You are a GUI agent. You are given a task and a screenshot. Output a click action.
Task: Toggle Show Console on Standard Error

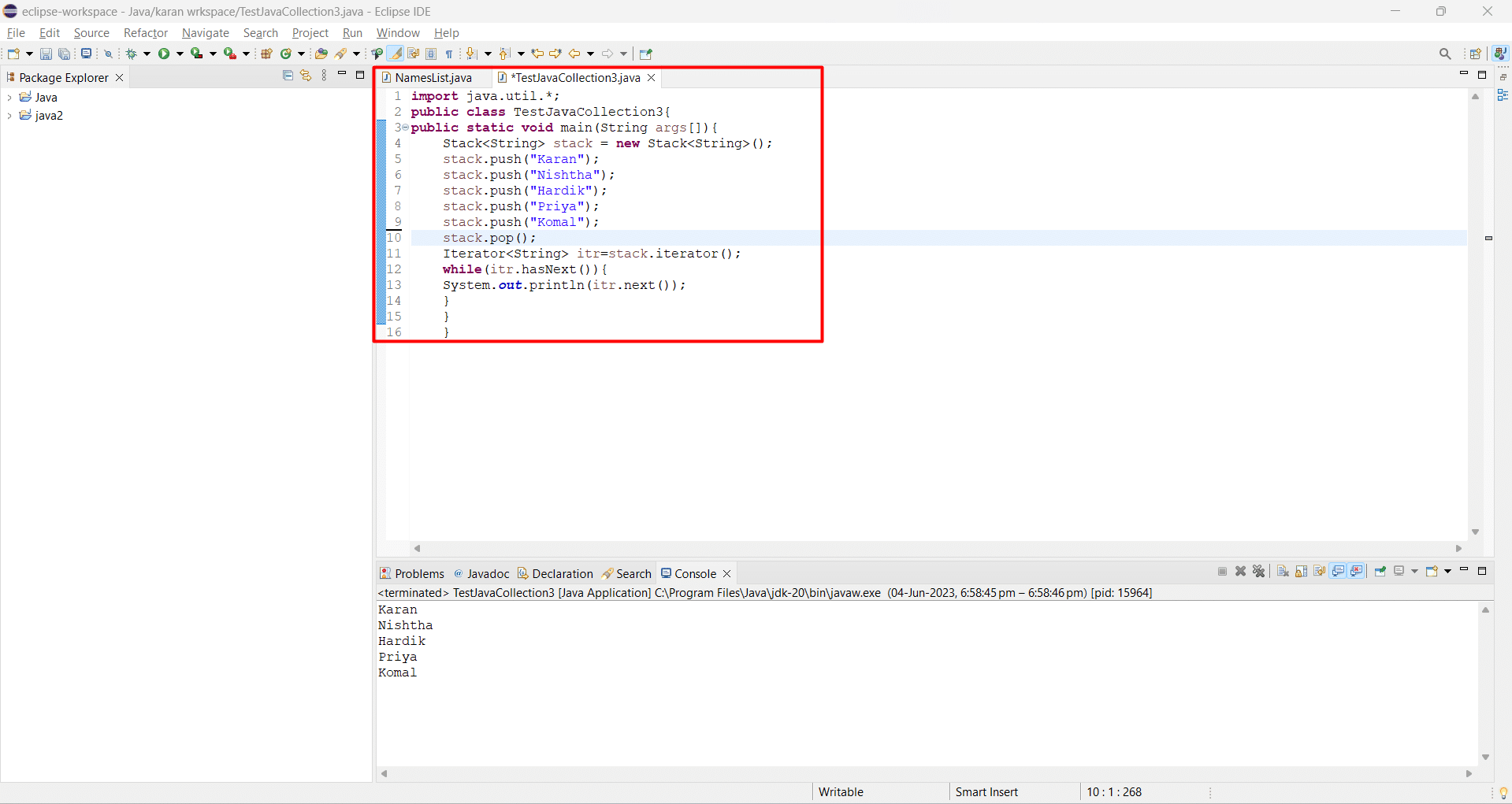tap(1357, 571)
